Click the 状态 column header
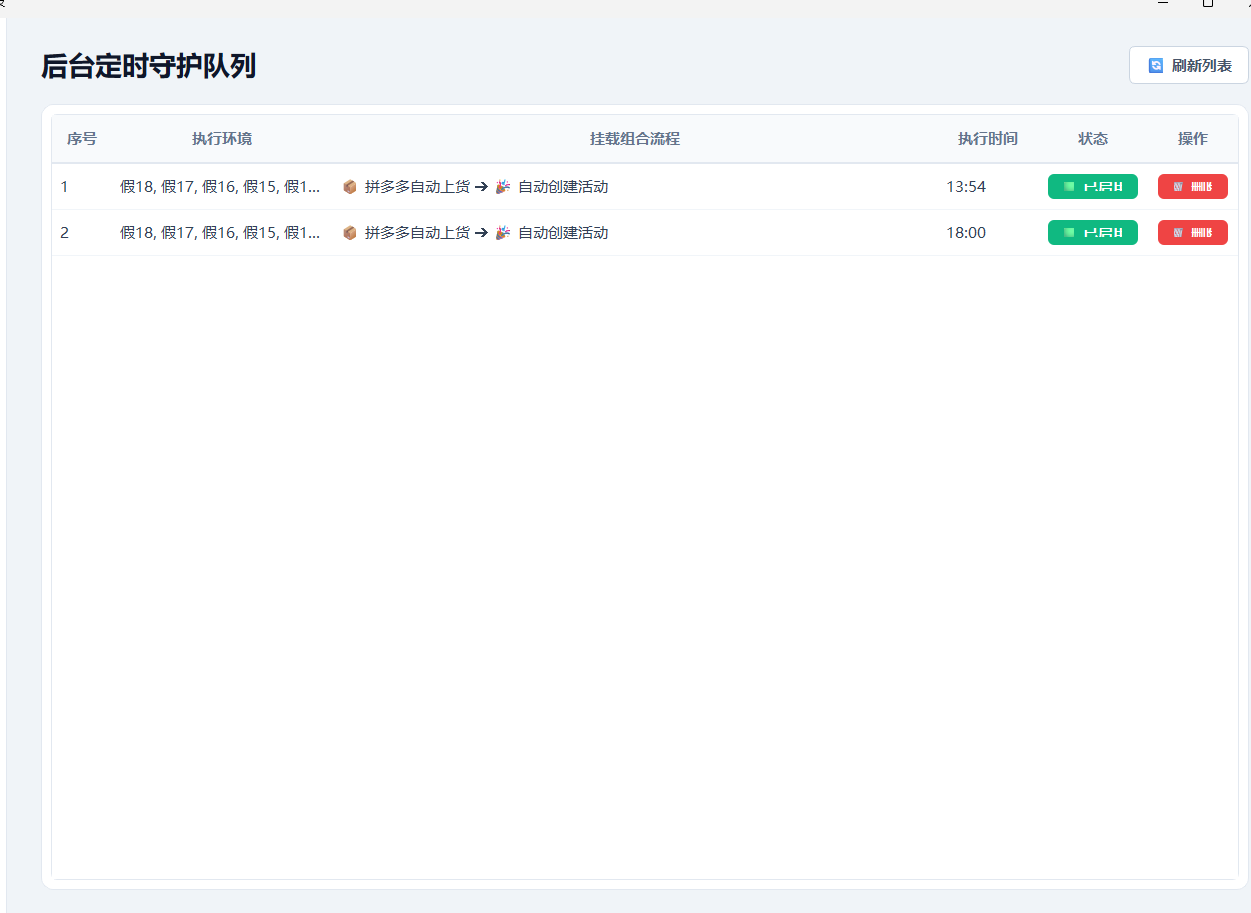The height and width of the screenshot is (913, 1251). (x=1093, y=139)
